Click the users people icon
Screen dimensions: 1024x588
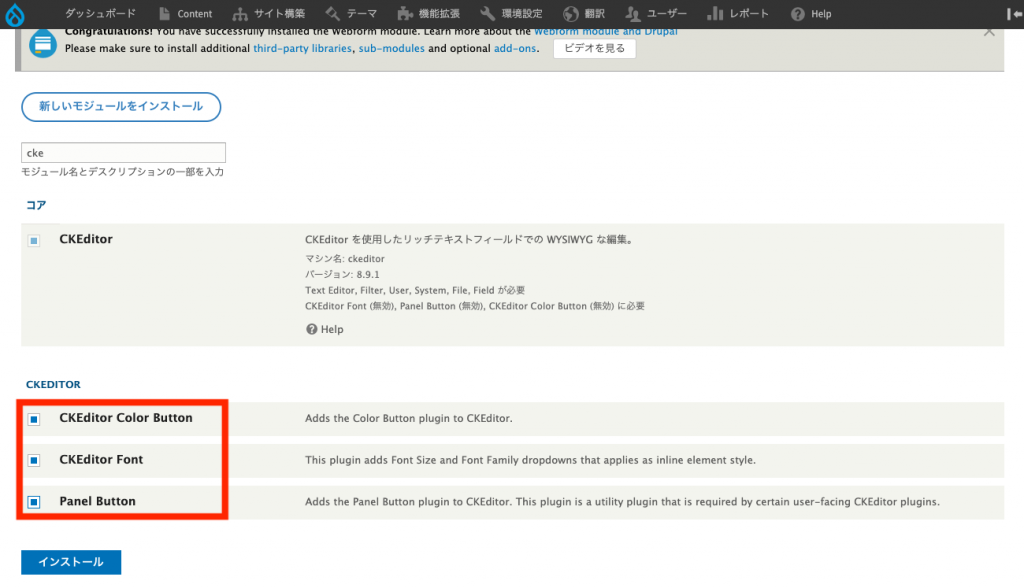632,14
